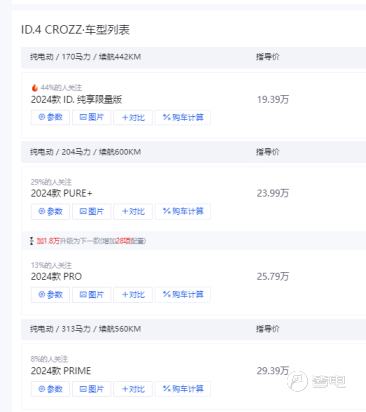
Task: Add 2024款 PRO to 对比
Action: tap(133, 295)
